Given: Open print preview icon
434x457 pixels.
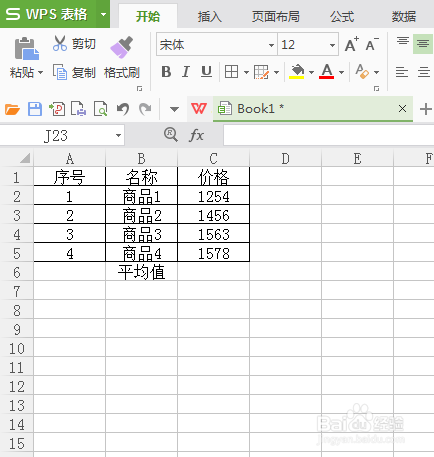Looking at the screenshot, I should 100,109.
